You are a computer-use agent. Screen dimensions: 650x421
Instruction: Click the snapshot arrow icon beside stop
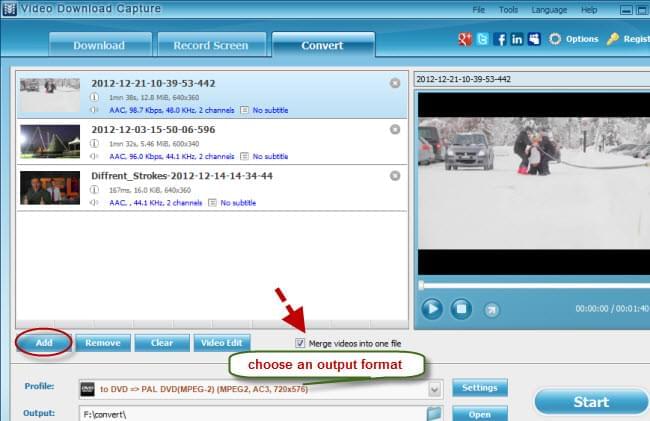point(492,310)
